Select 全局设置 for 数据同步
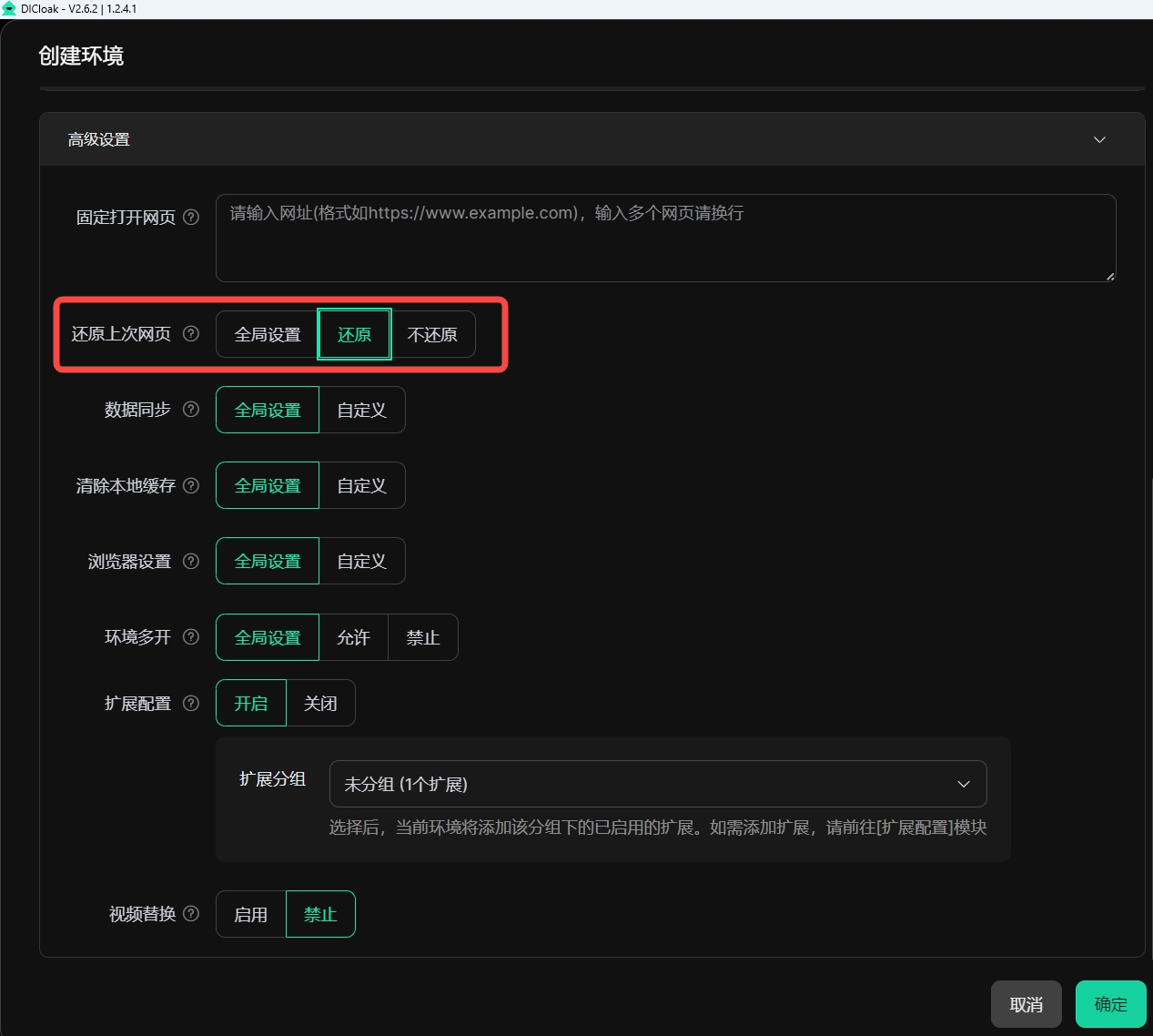This screenshot has height=1036, width=1153. tap(268, 411)
